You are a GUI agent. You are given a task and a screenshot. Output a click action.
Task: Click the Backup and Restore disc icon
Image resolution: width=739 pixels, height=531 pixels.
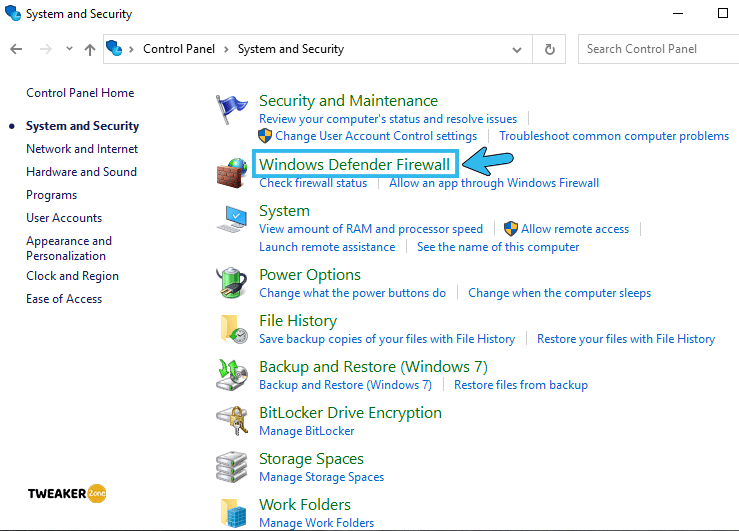(231, 375)
